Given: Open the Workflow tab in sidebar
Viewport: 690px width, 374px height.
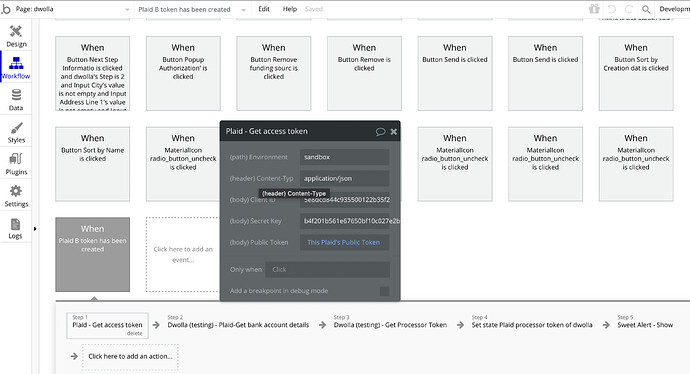Looking at the screenshot, I should coord(16,68).
